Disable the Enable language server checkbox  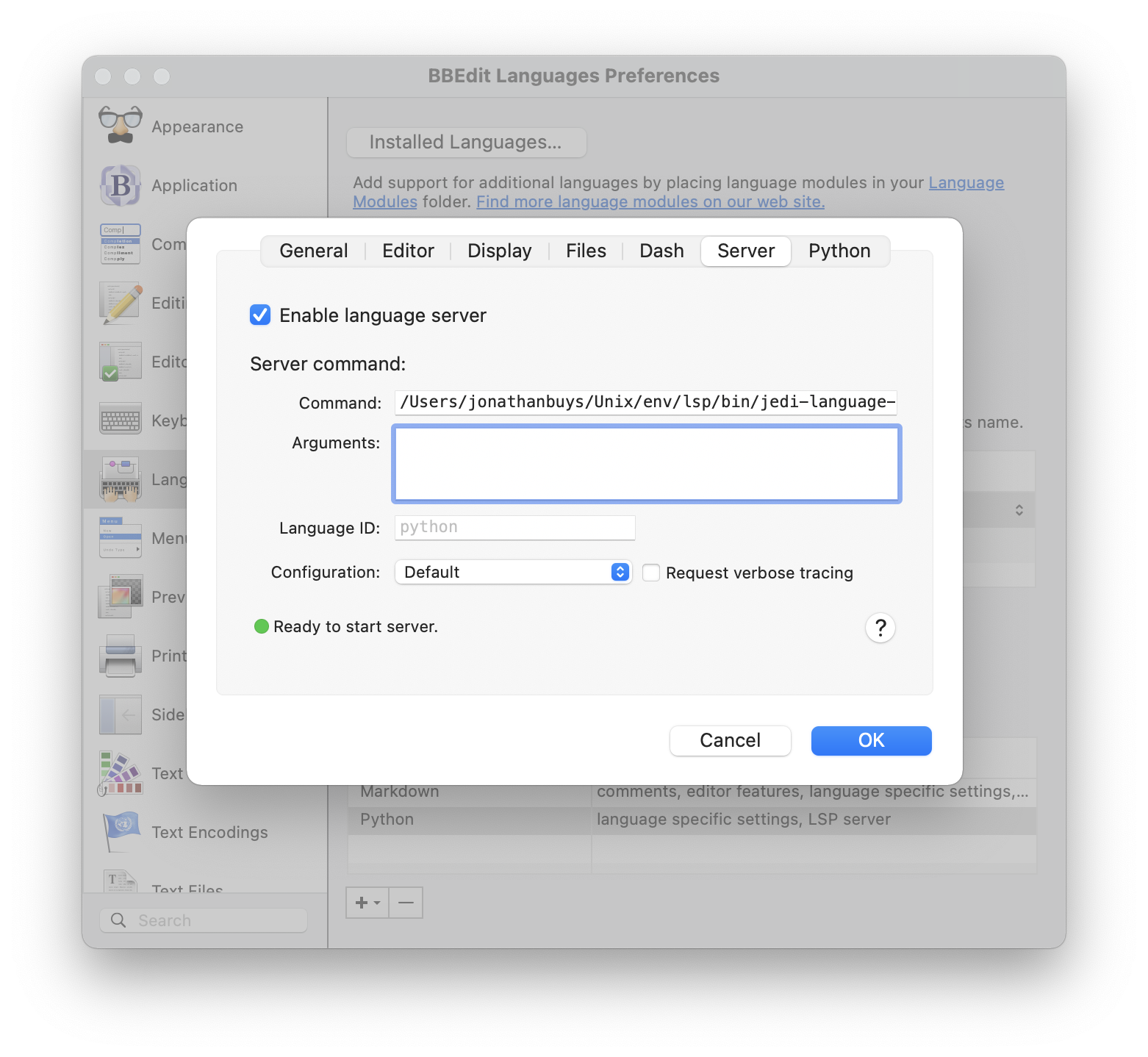pyautogui.click(x=260, y=315)
